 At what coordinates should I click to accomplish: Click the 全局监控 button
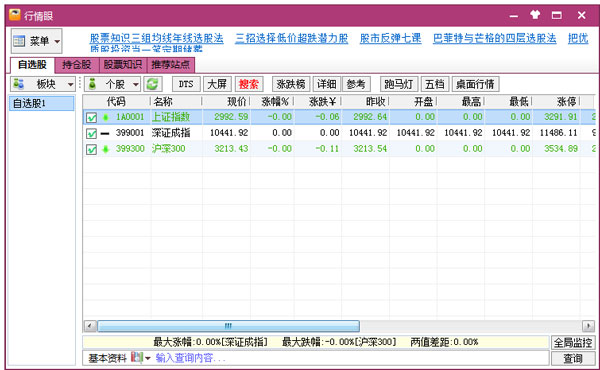(x=573, y=342)
